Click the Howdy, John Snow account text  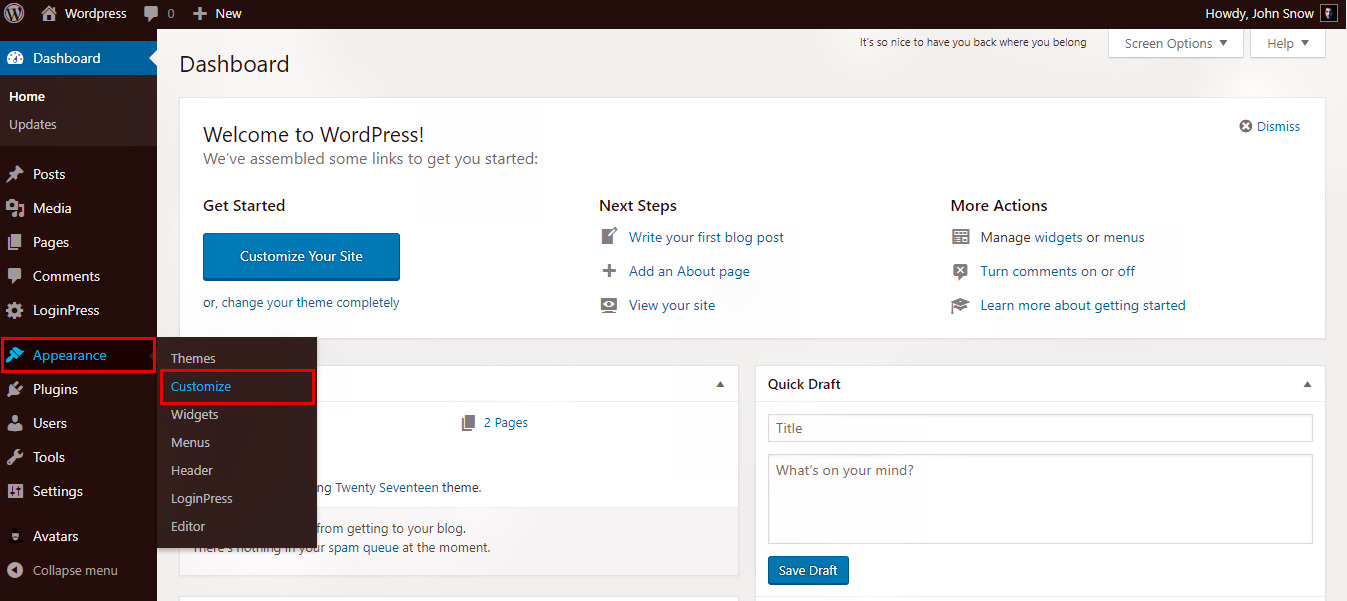[1259, 14]
